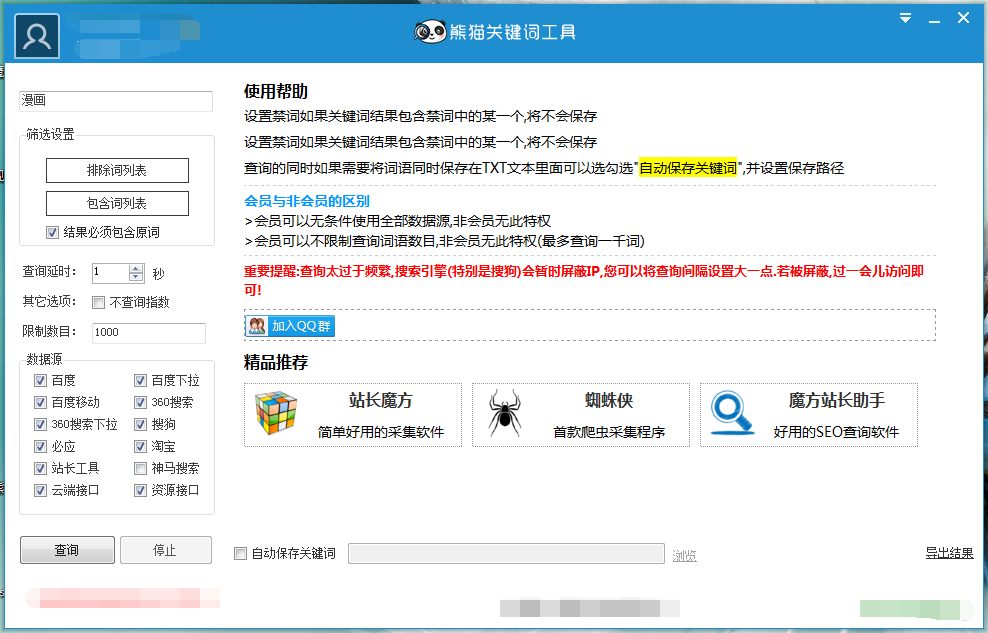Click the auto-save path input field
The width and height of the screenshot is (988, 633).
[507, 554]
